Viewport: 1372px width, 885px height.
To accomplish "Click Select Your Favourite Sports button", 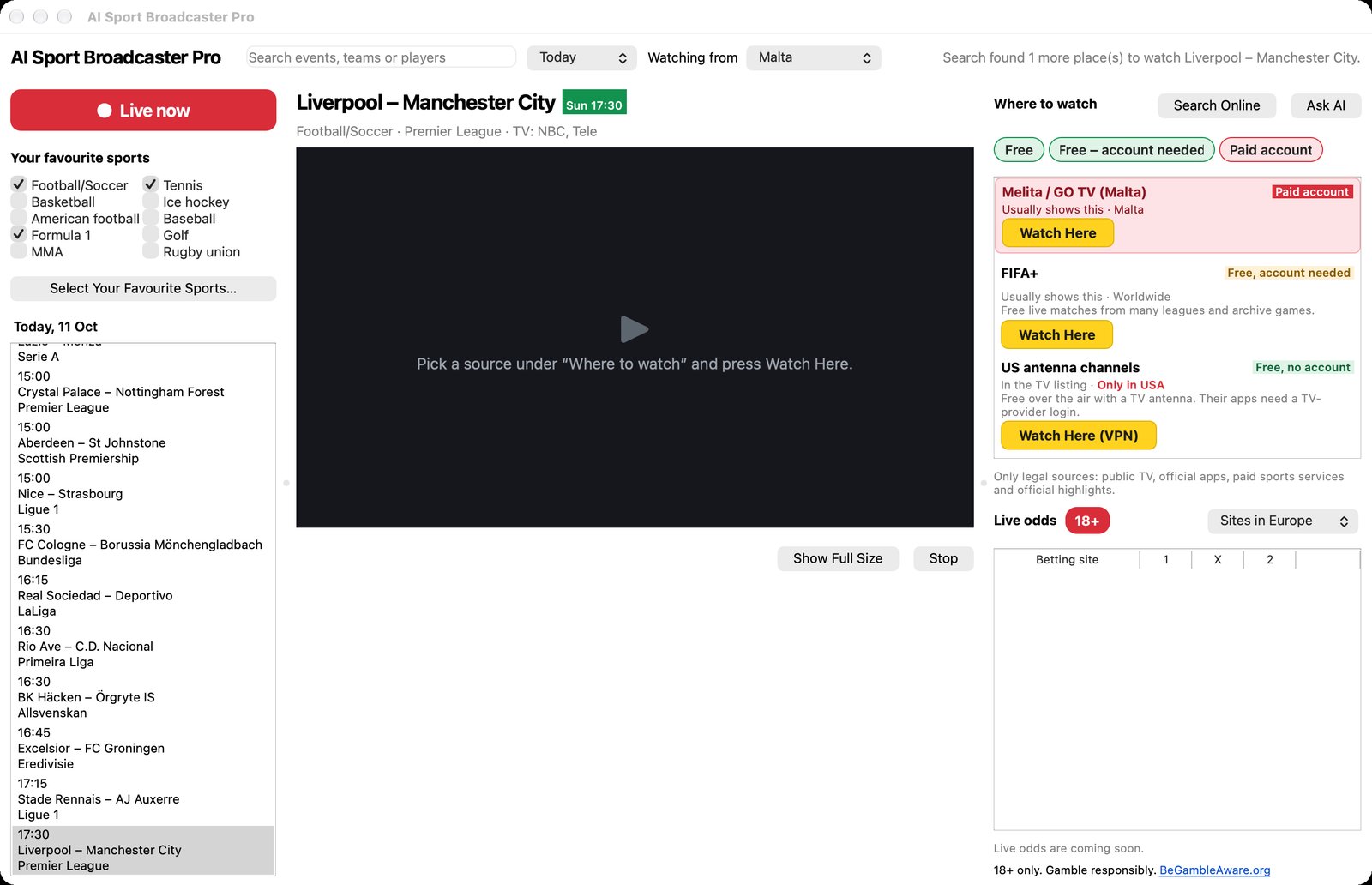I will pos(143,288).
